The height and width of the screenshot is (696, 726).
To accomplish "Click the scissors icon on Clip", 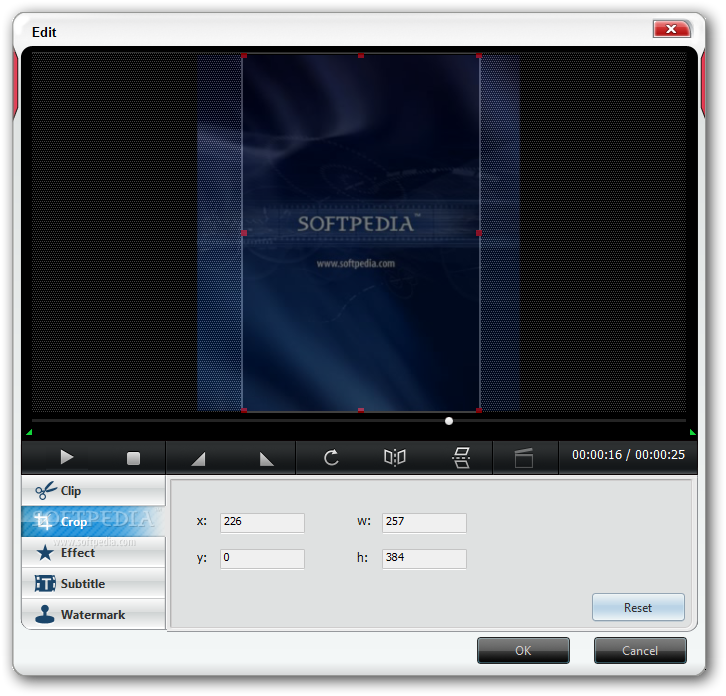I will tap(45, 490).
